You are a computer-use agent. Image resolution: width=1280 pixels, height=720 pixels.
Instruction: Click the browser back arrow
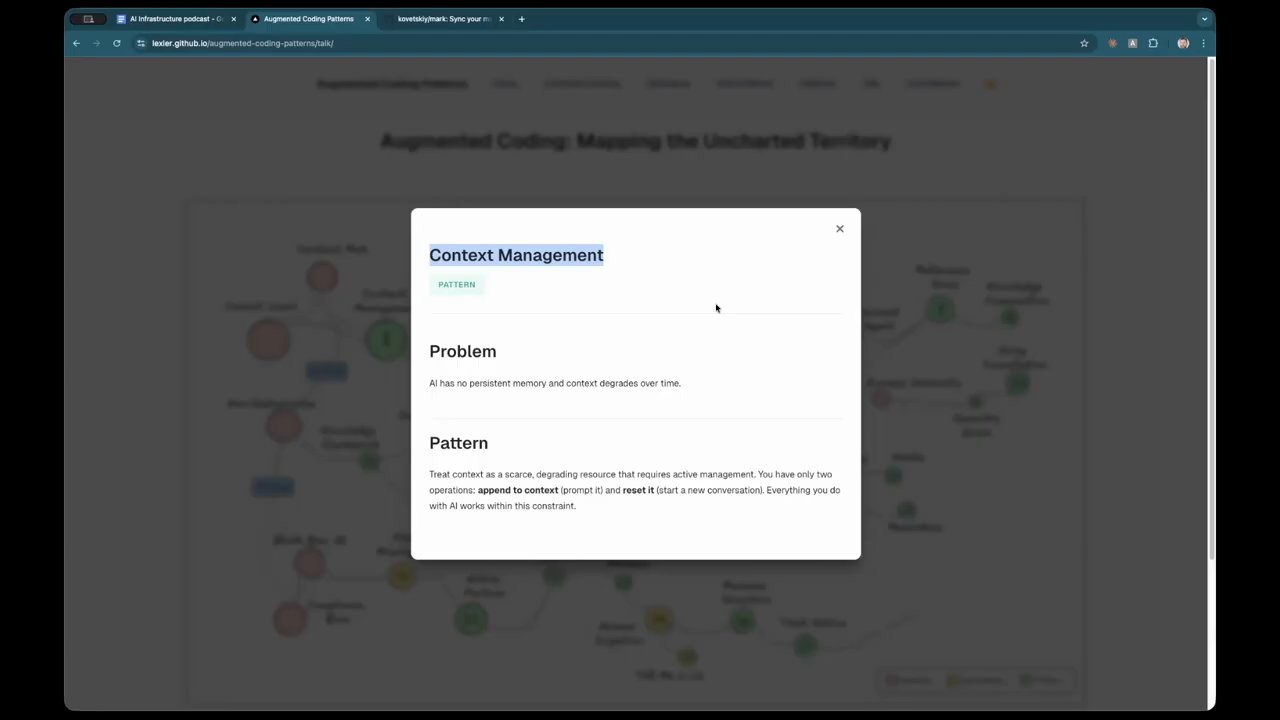(x=76, y=43)
